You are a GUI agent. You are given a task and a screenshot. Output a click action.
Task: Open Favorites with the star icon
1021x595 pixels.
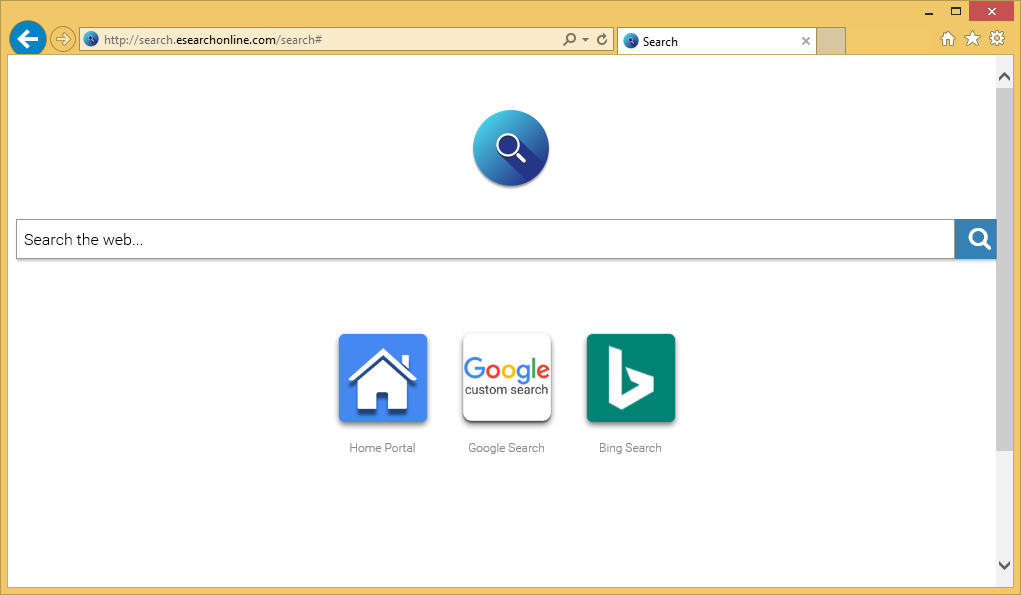tap(972, 39)
